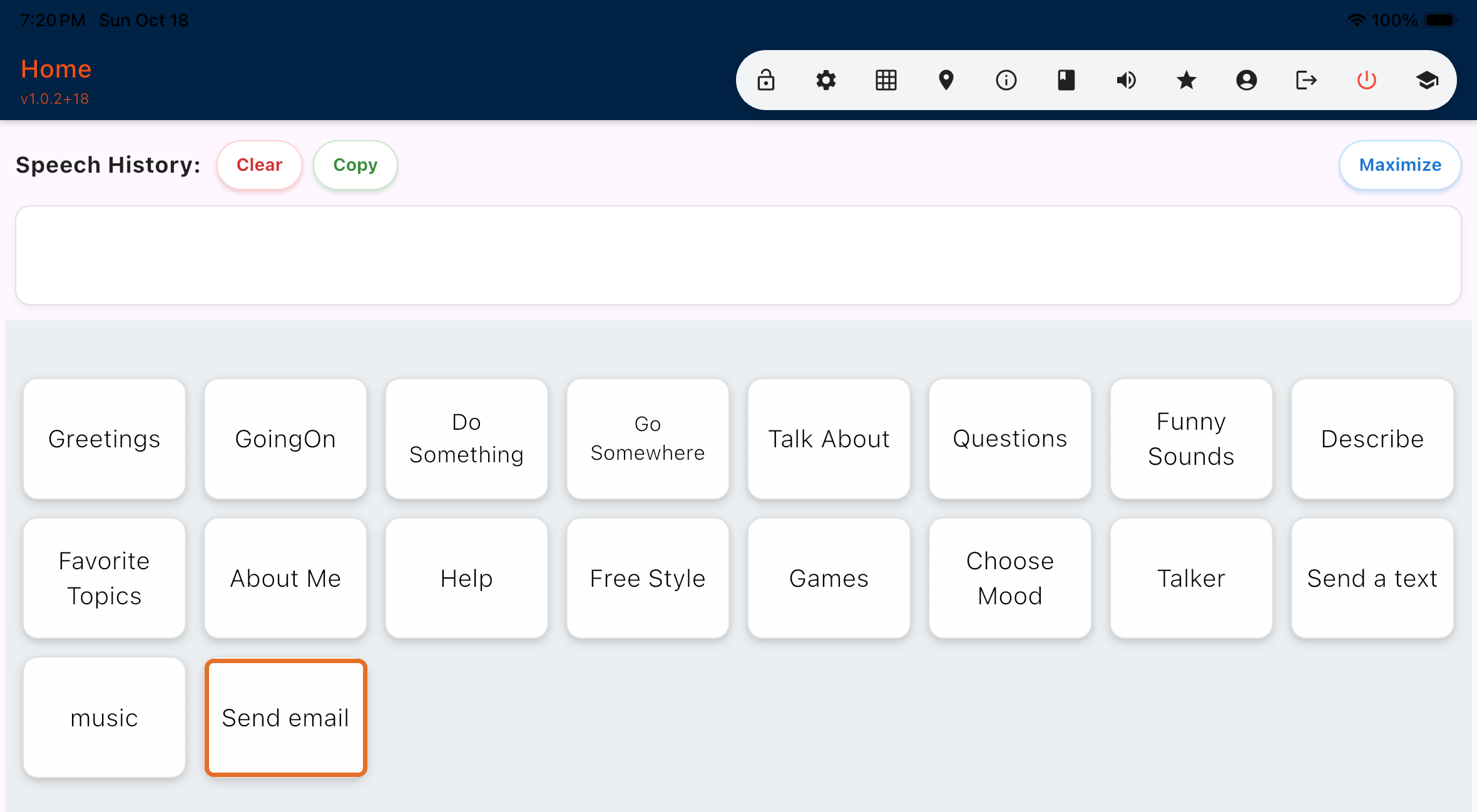Click inside the speech history text box
The width and height of the screenshot is (1477, 812).
pos(738,255)
